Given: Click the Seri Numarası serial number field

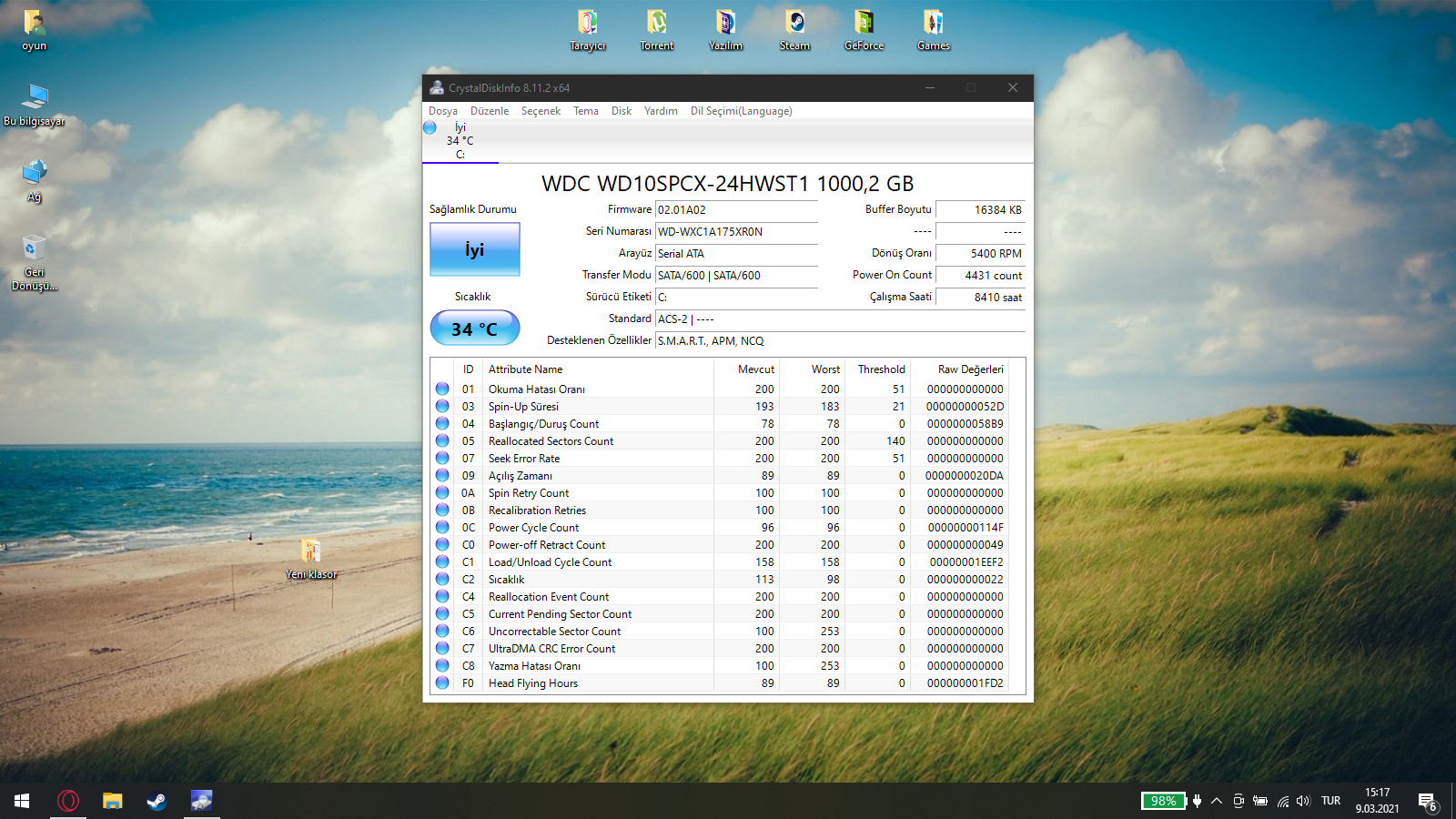Looking at the screenshot, I should point(735,232).
